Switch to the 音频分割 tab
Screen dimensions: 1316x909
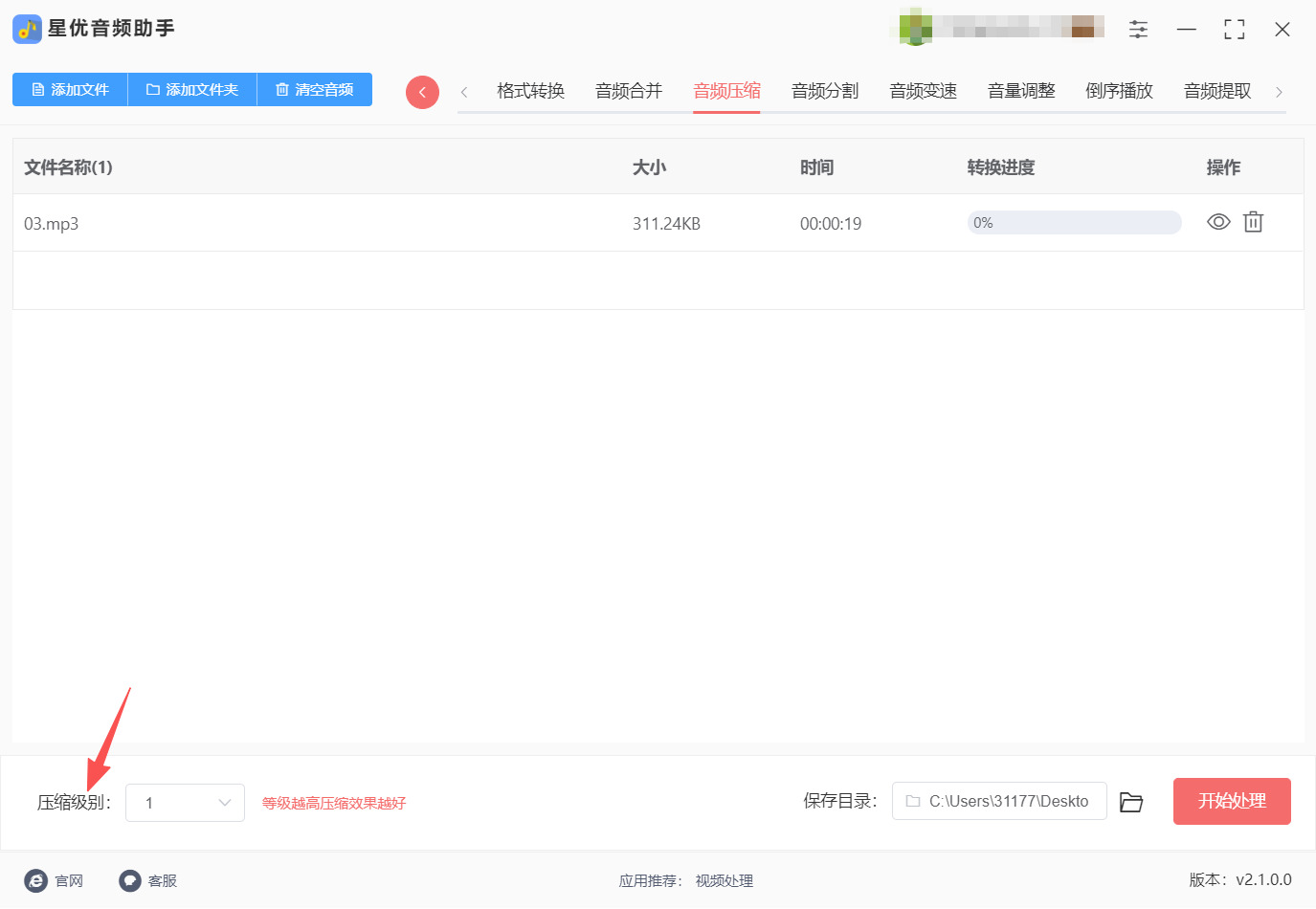click(x=824, y=90)
